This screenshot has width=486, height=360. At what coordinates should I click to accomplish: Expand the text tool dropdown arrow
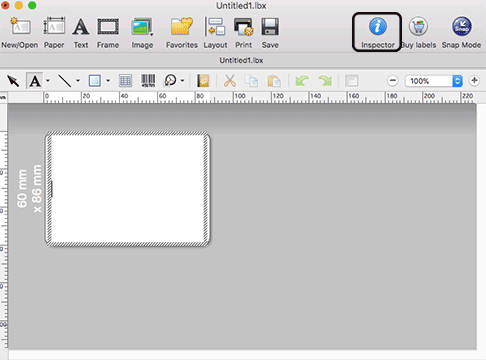tap(48, 81)
